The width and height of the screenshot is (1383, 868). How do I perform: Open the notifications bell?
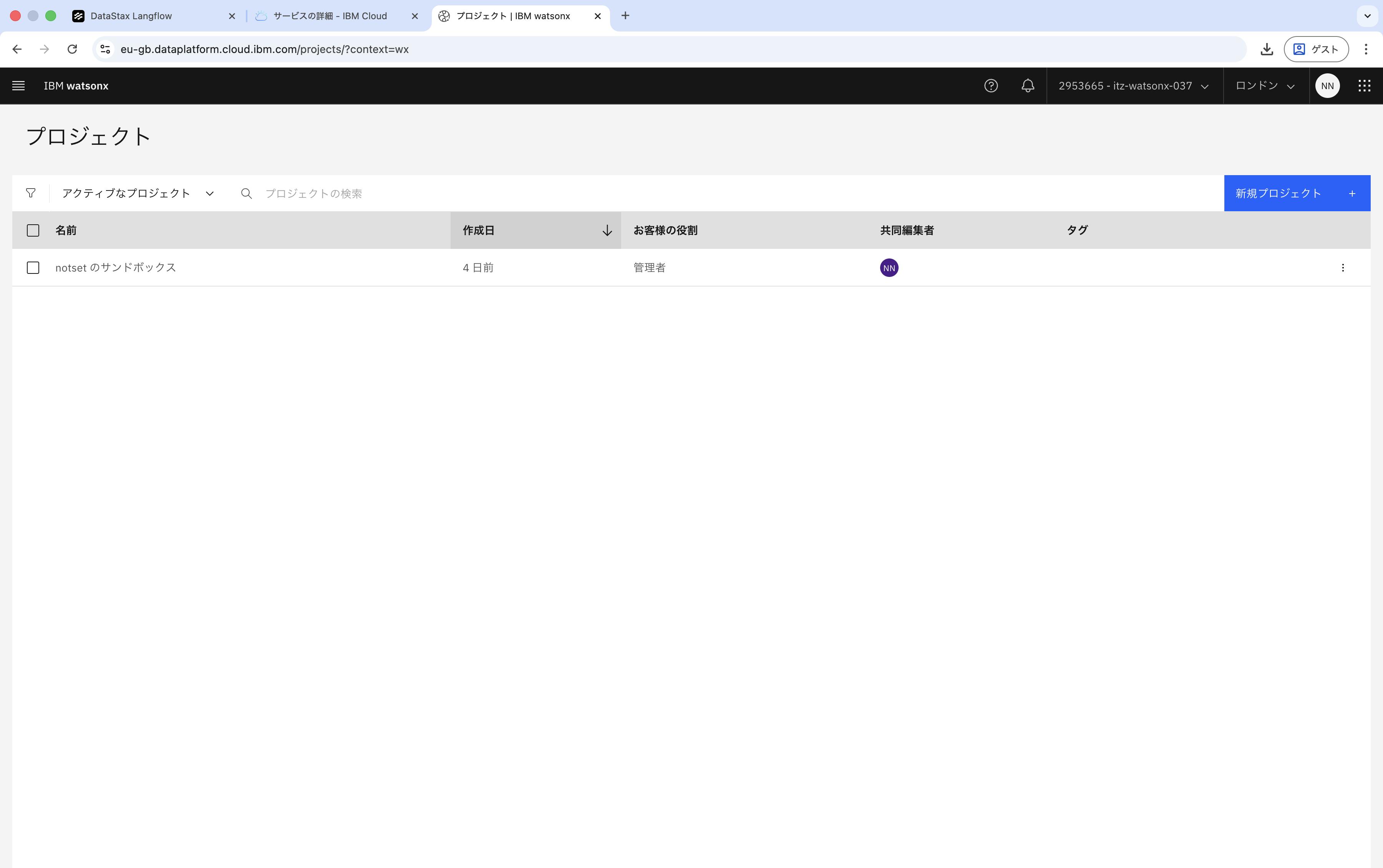[x=1028, y=86]
